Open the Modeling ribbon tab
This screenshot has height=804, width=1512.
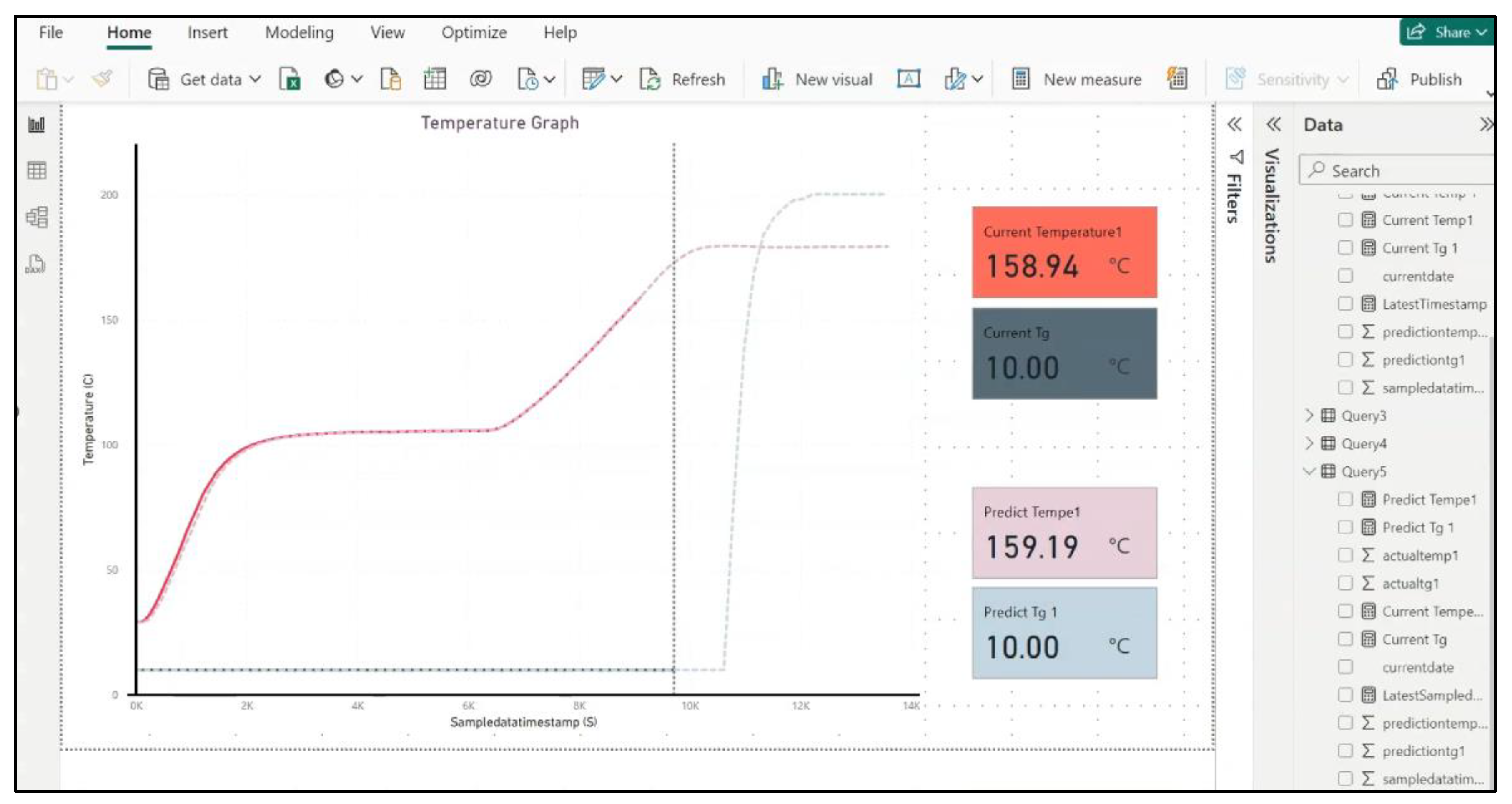[x=299, y=32]
